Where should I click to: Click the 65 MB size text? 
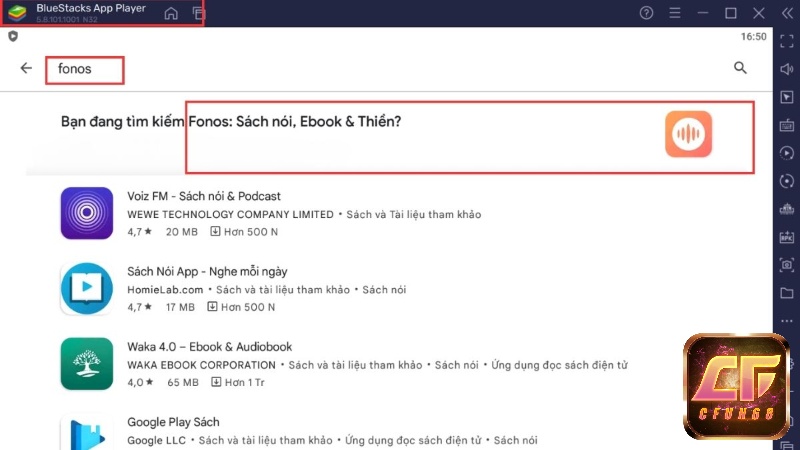[x=183, y=383]
